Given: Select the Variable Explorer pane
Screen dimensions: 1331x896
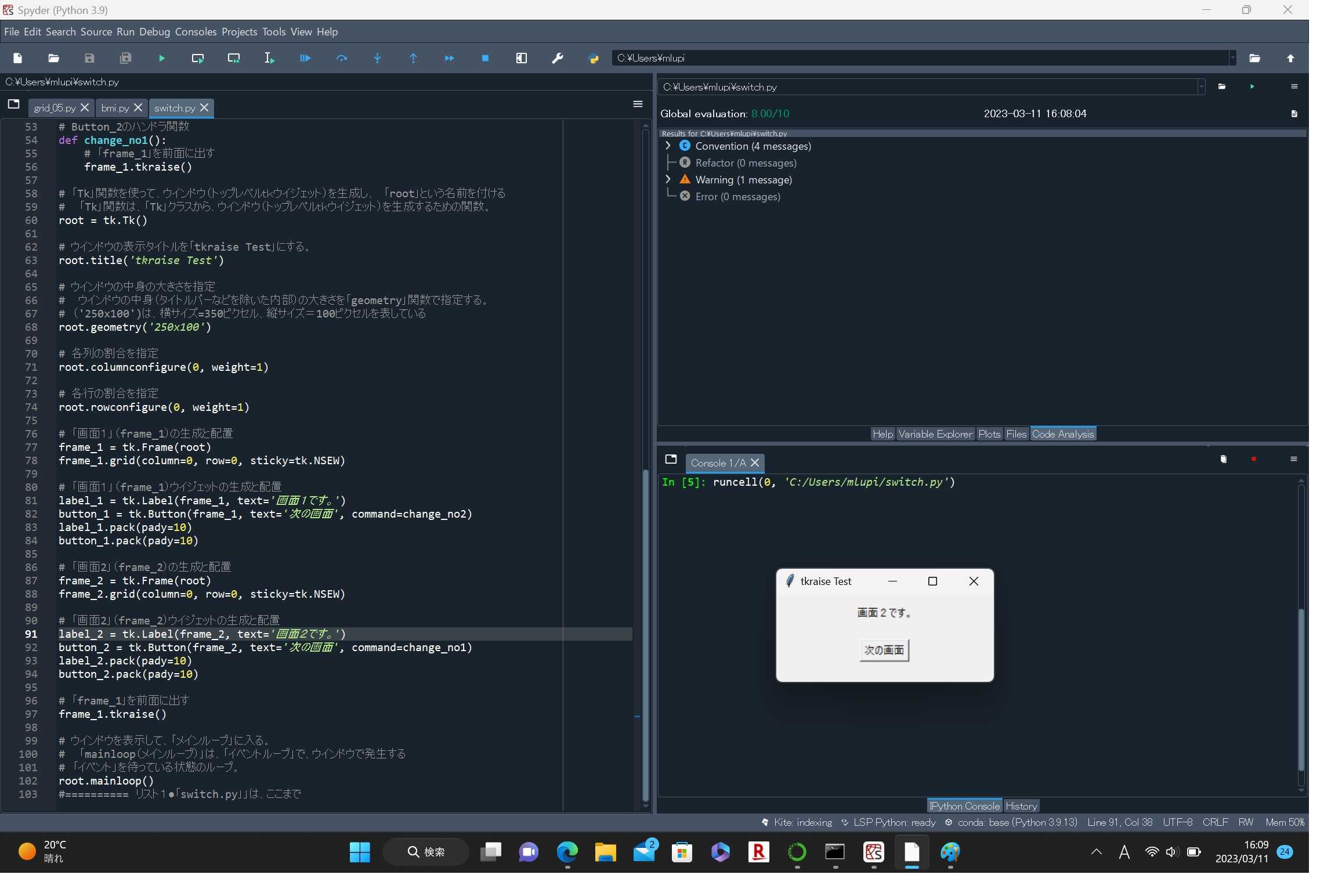Looking at the screenshot, I should click(935, 433).
